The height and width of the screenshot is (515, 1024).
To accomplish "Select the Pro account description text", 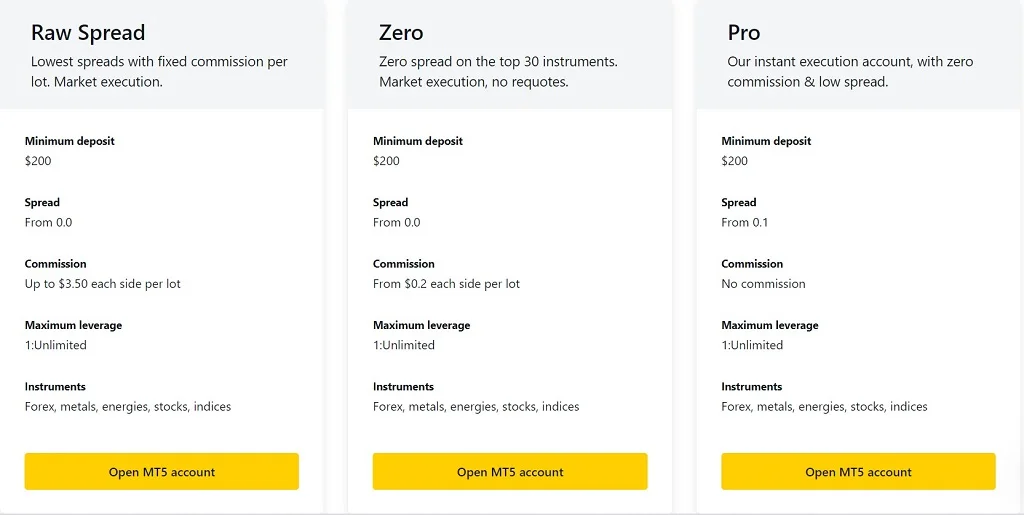I will coord(850,72).
